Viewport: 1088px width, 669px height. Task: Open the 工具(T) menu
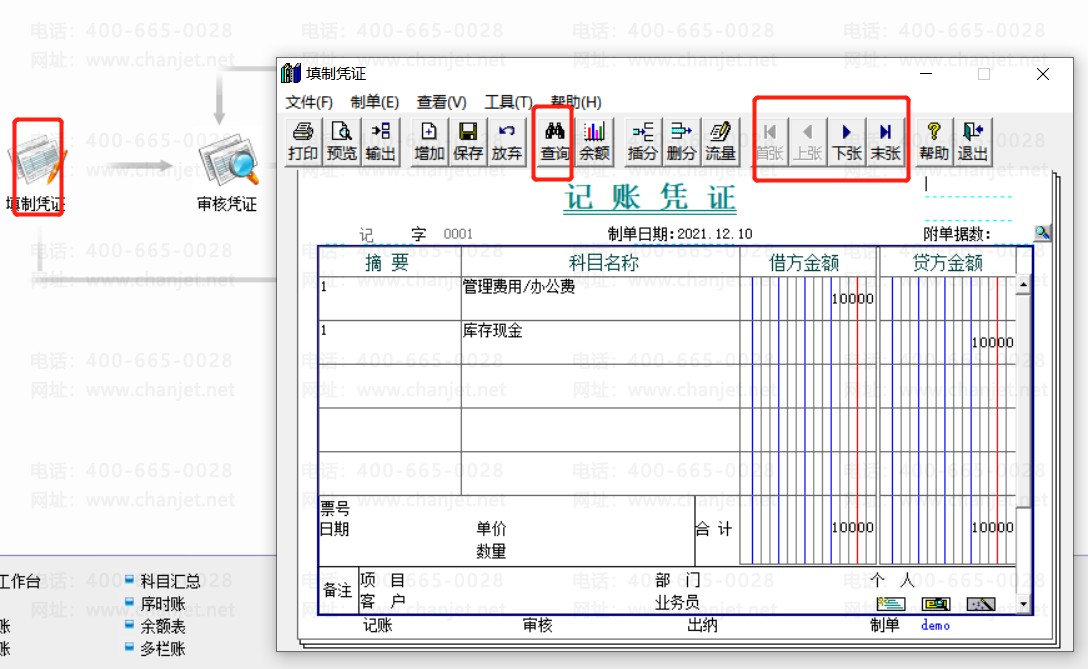tap(509, 102)
